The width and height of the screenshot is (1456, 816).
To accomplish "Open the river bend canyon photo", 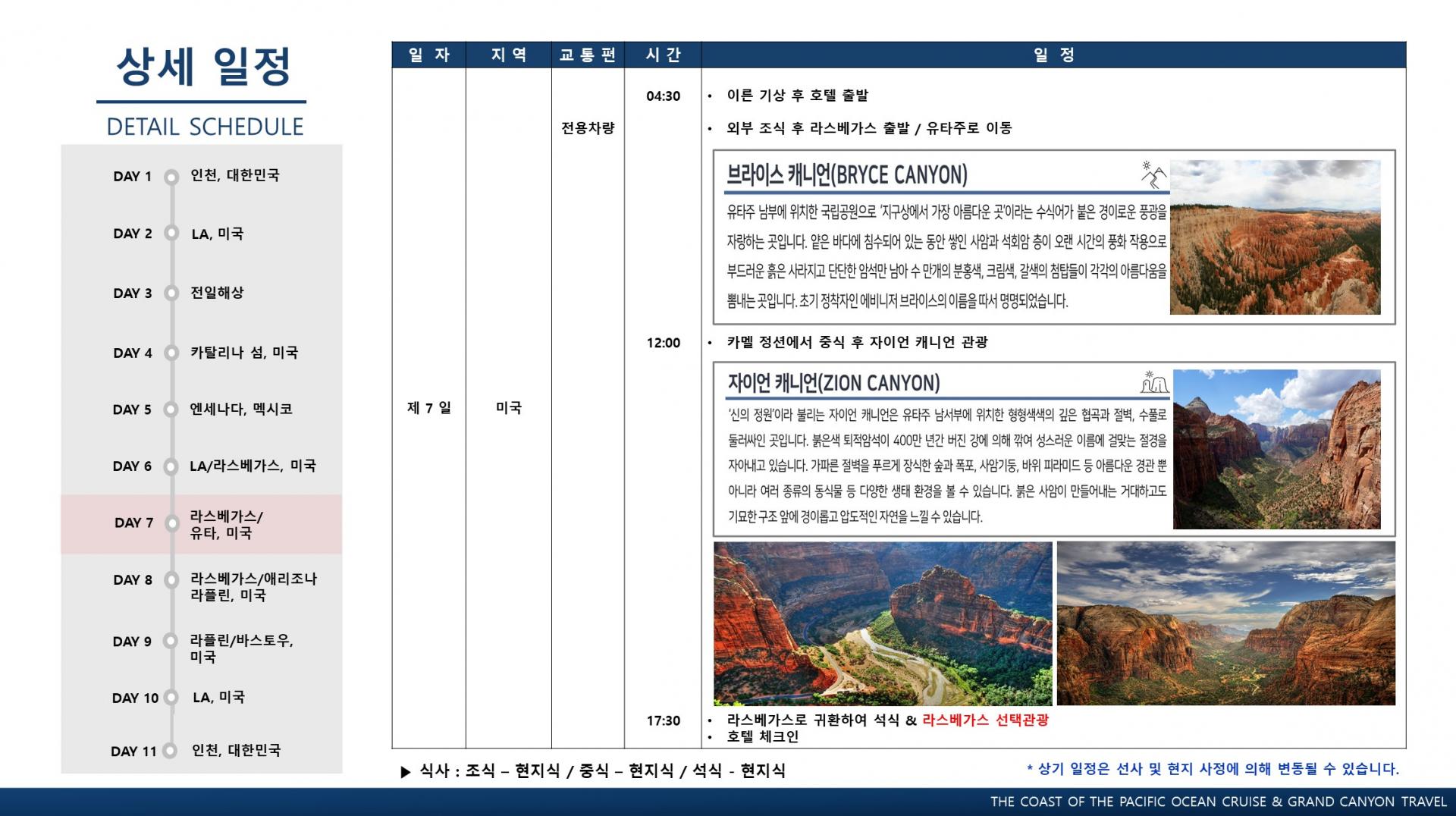I will (883, 623).
